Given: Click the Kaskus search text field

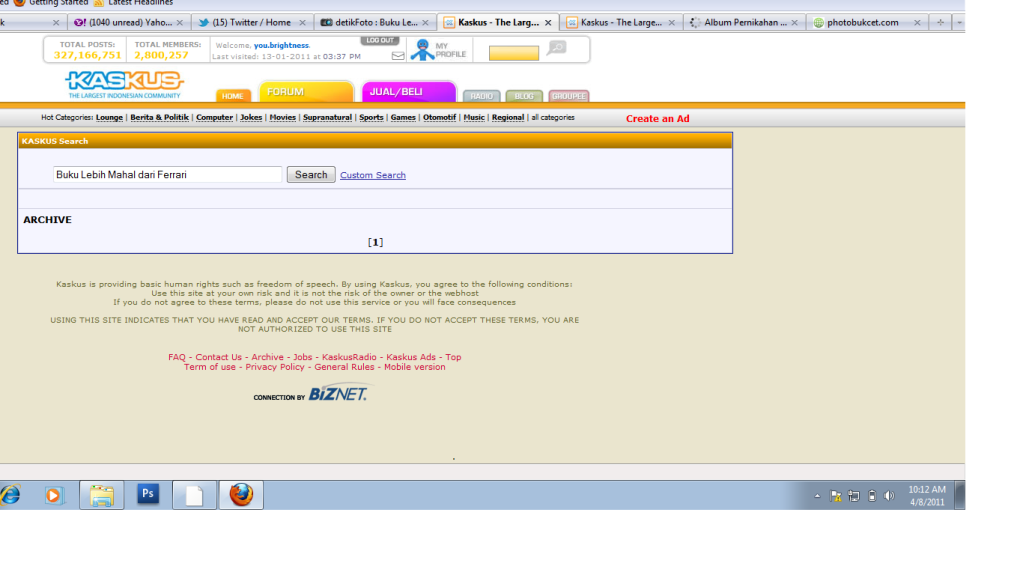Looking at the screenshot, I should tap(167, 174).
